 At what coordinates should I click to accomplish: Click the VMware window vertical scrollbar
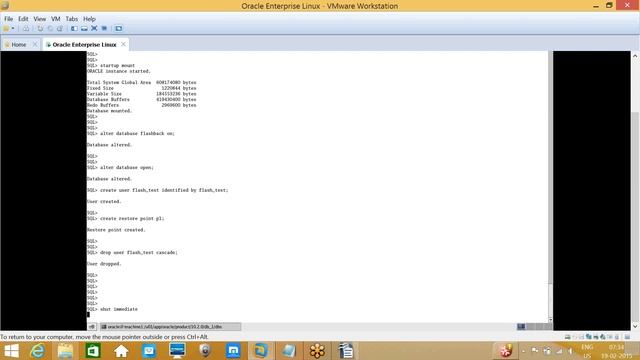coord(635,191)
